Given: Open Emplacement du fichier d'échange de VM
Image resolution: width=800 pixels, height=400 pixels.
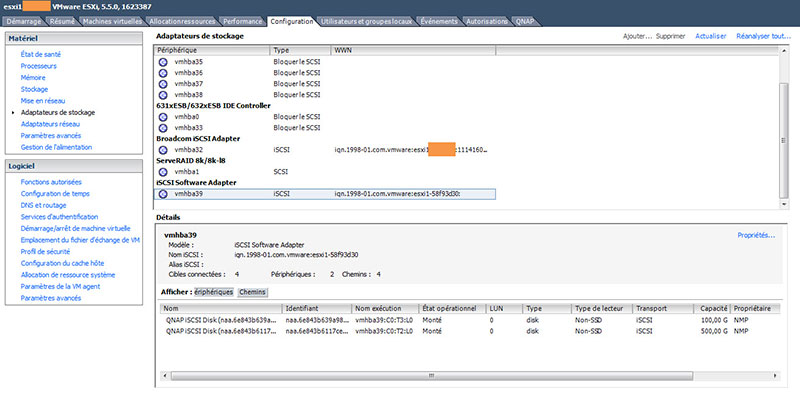Looking at the screenshot, I should 81,240.
